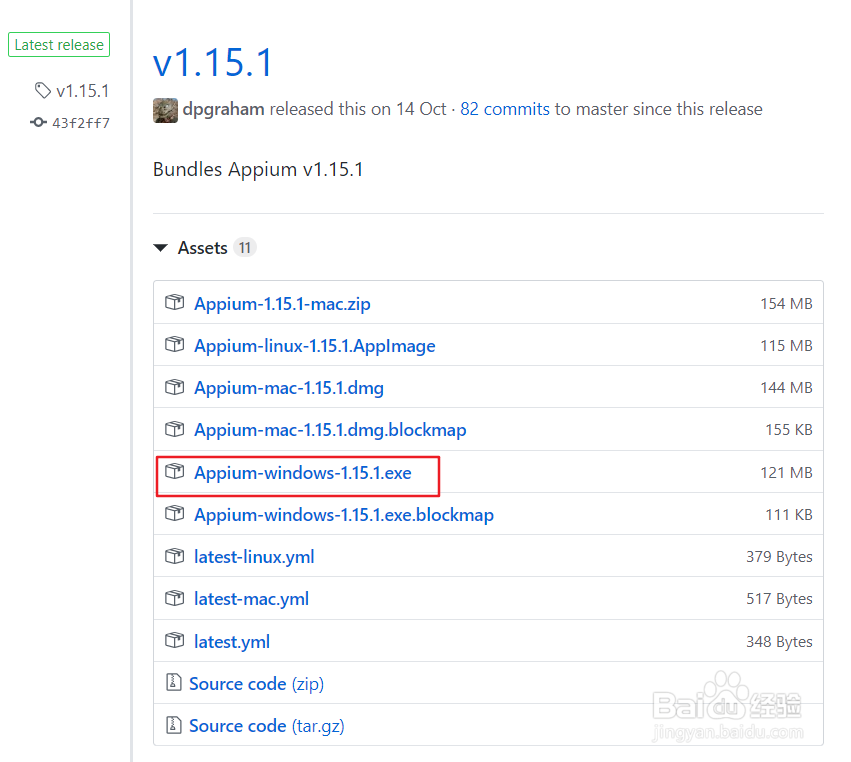Click the 154 MB size text
The height and width of the screenshot is (762, 851).
(x=786, y=303)
